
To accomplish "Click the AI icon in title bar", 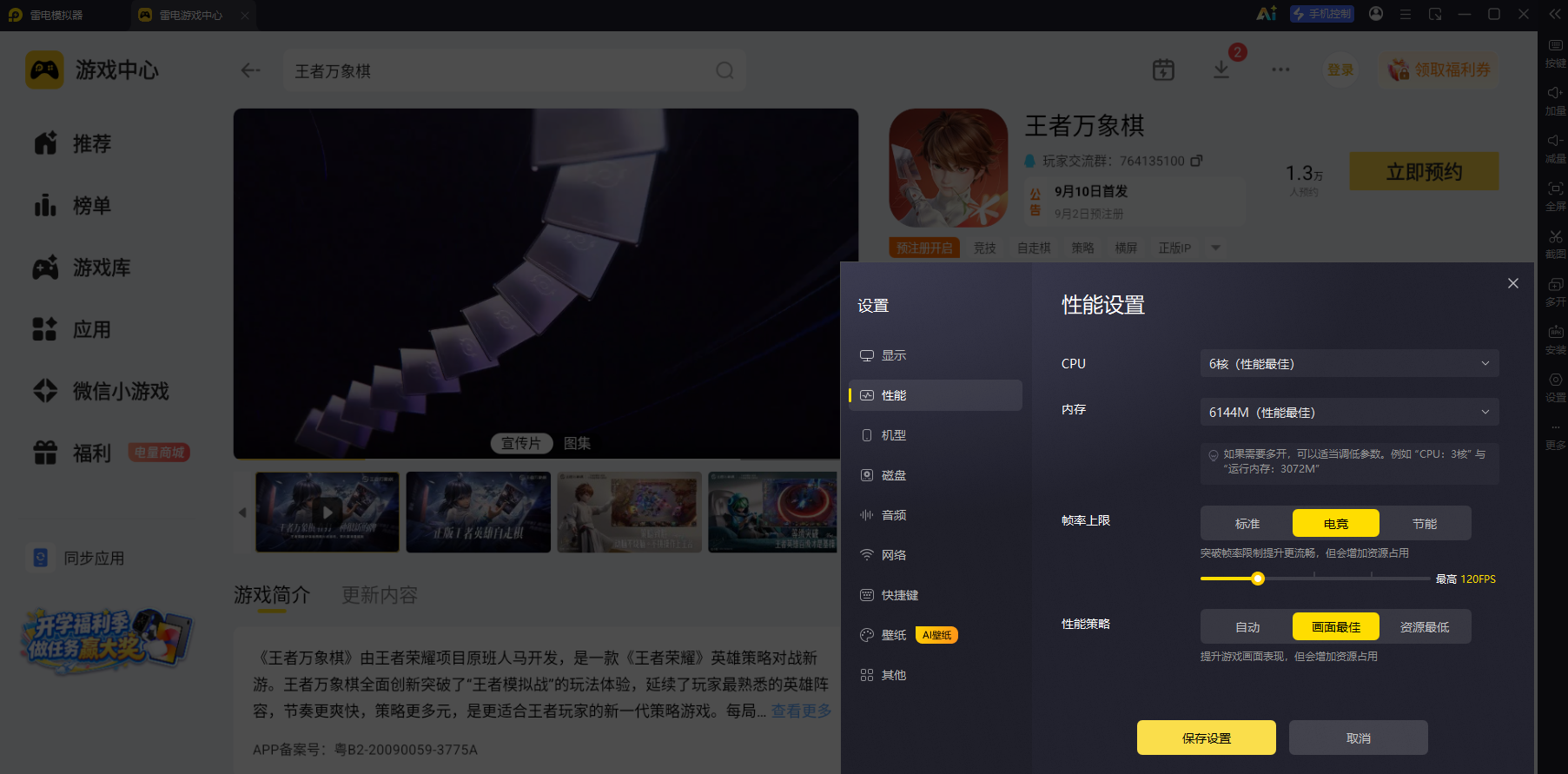I will [1267, 14].
